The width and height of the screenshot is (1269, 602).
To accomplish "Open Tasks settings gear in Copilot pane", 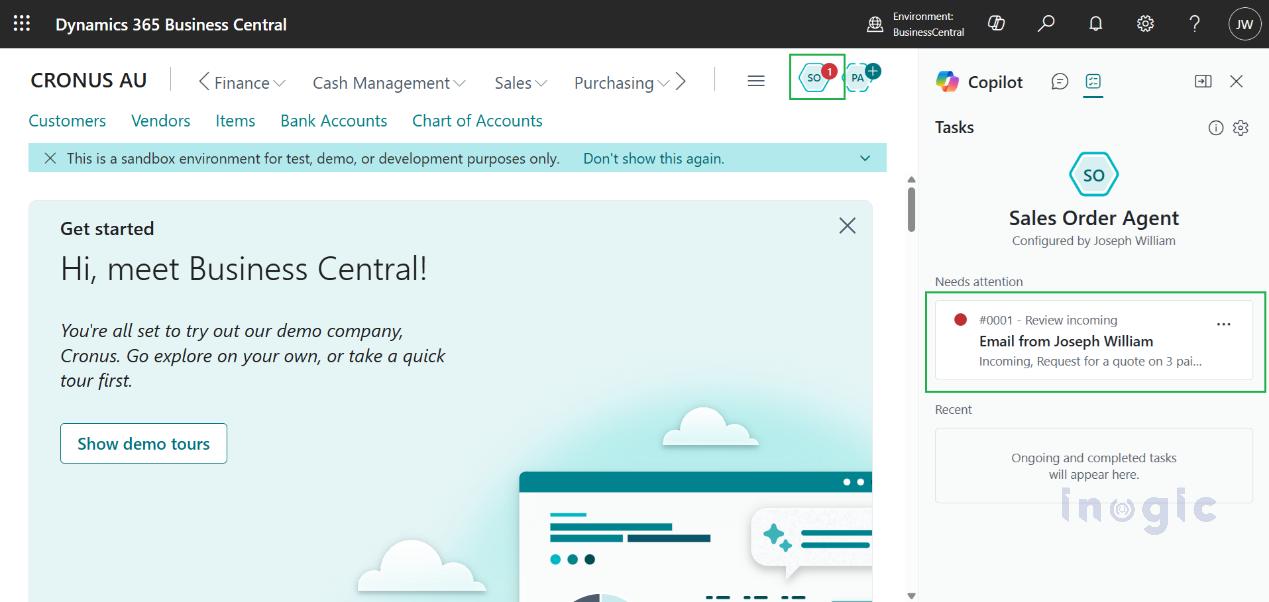I will [x=1241, y=127].
